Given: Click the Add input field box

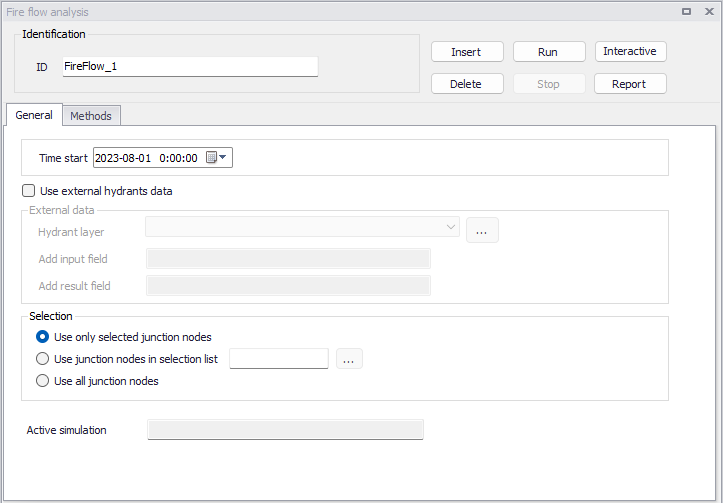Looking at the screenshot, I should click(288, 259).
